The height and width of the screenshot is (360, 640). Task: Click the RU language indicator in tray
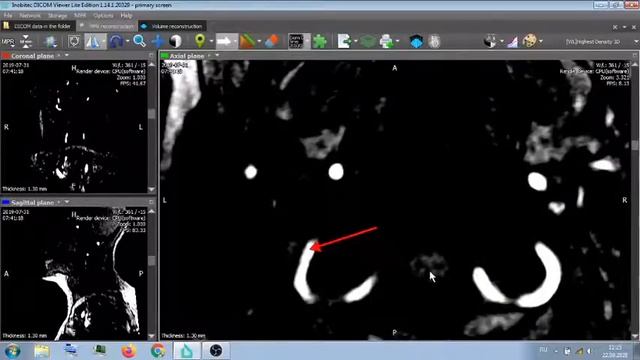(543, 350)
